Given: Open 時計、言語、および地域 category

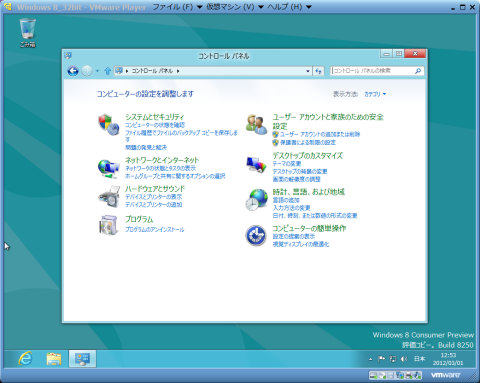Looking at the screenshot, I should pos(309,192).
